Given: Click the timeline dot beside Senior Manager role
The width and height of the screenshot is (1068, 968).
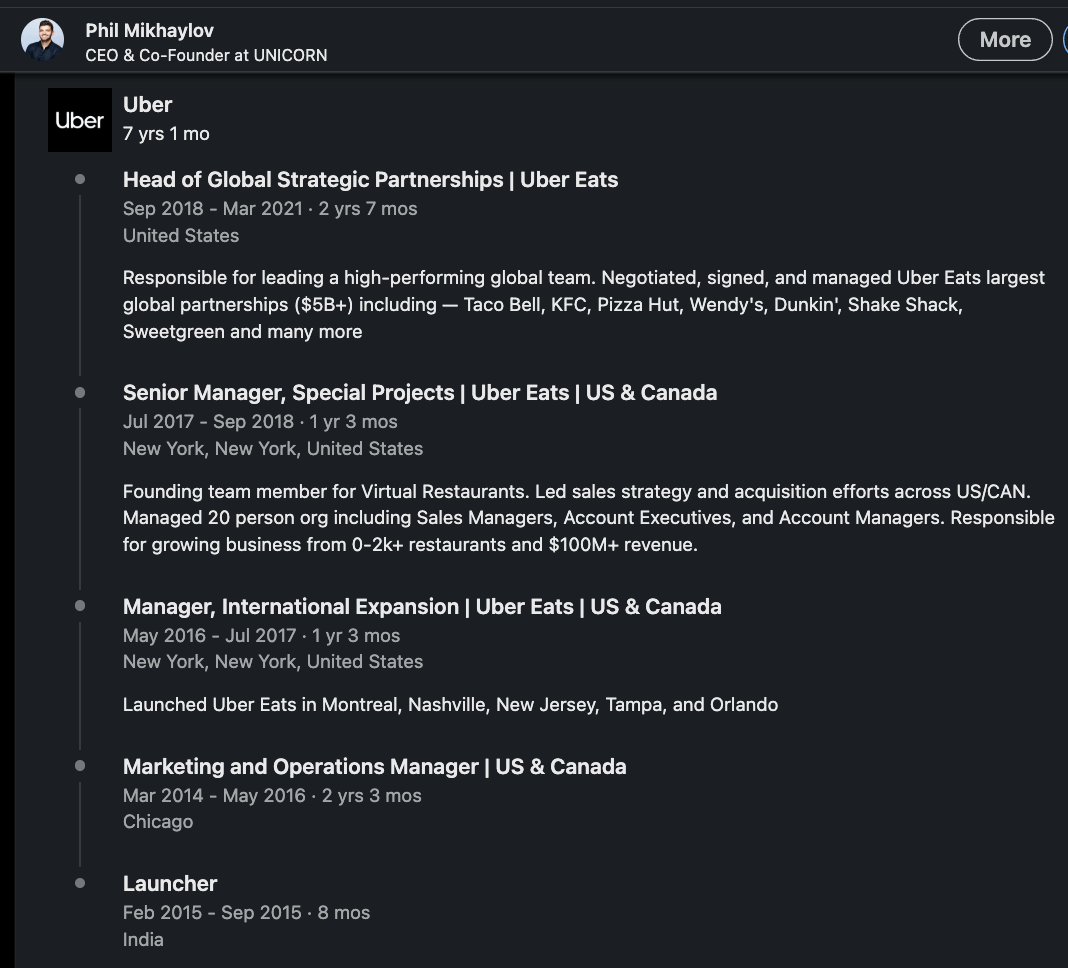Looking at the screenshot, I should pyautogui.click(x=80, y=393).
